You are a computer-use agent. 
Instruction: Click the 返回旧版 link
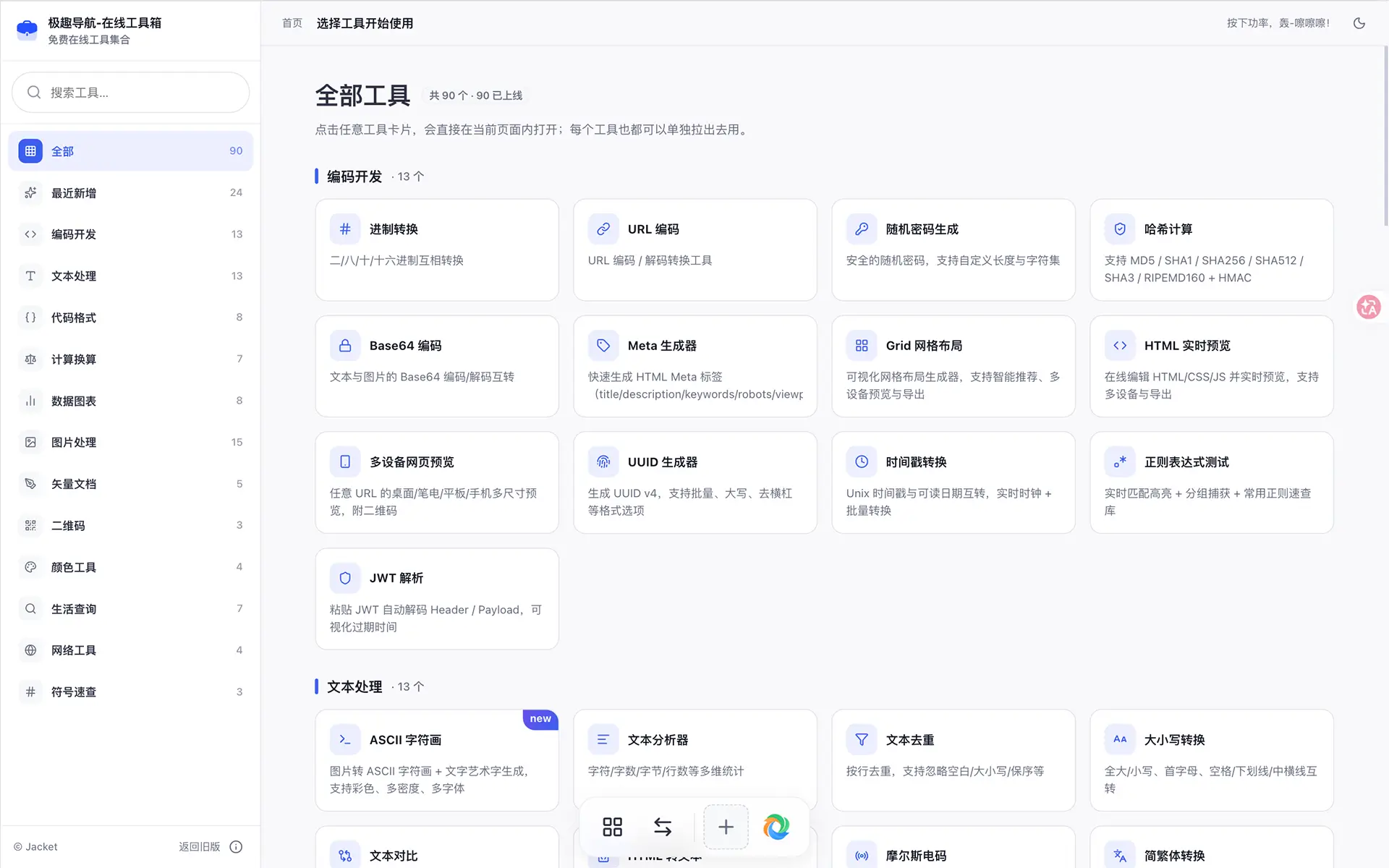tap(199, 846)
